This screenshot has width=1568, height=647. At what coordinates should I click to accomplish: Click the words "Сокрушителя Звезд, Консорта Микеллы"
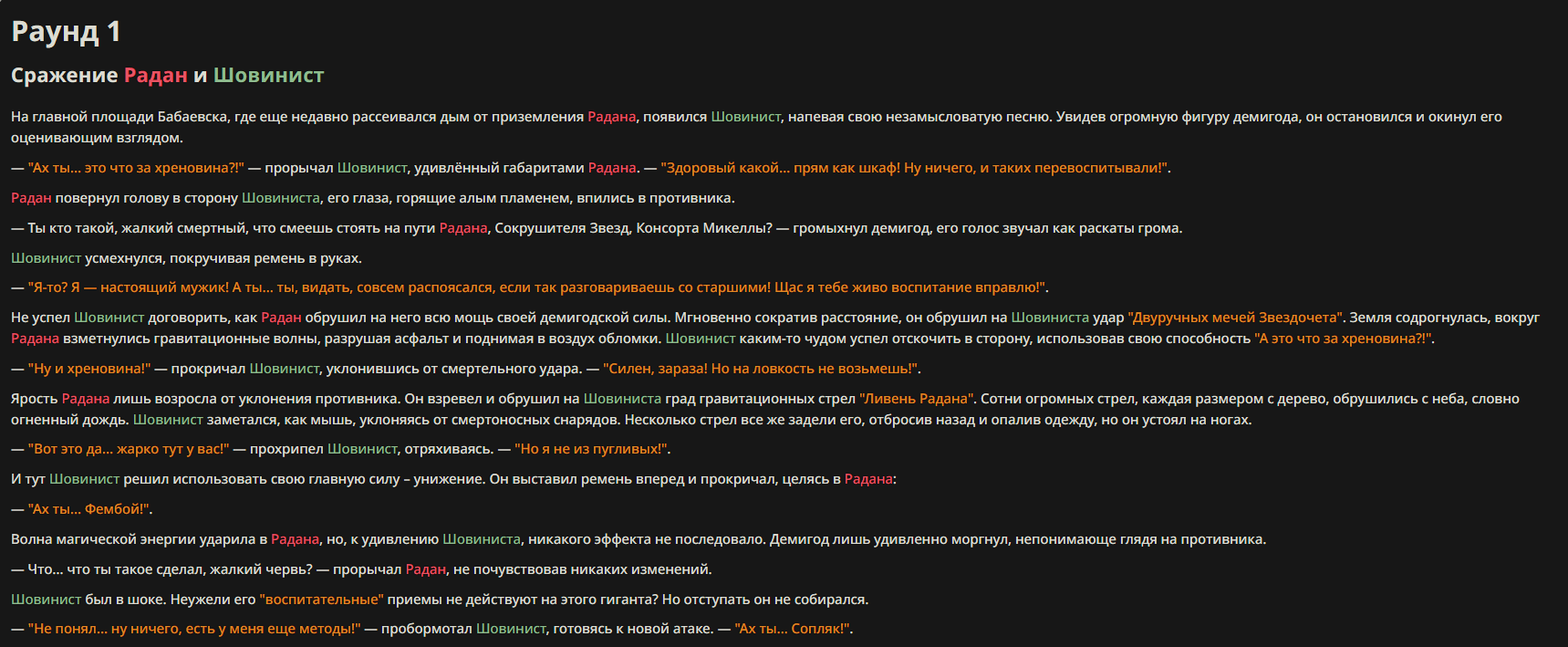point(632,228)
